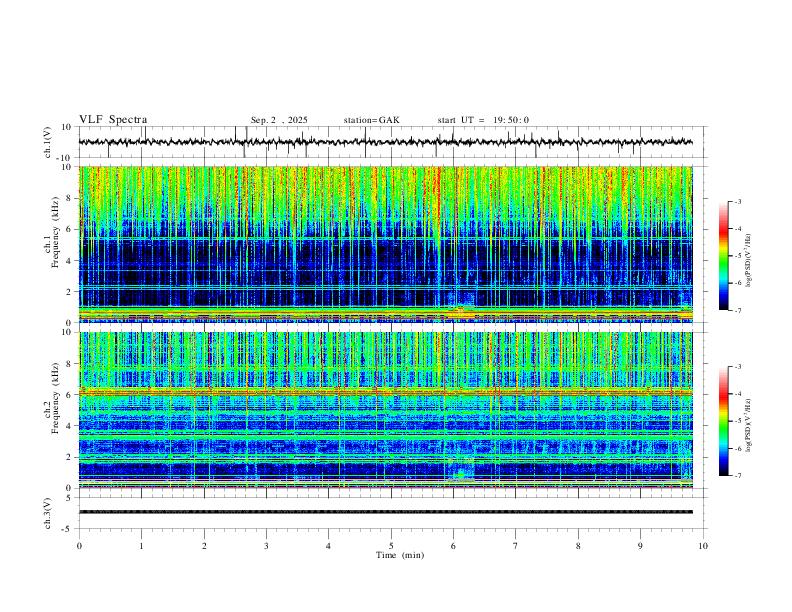Viewport: 792px width, 612px height.
Task: Click time axis tick label '7'
Action: tap(516, 546)
